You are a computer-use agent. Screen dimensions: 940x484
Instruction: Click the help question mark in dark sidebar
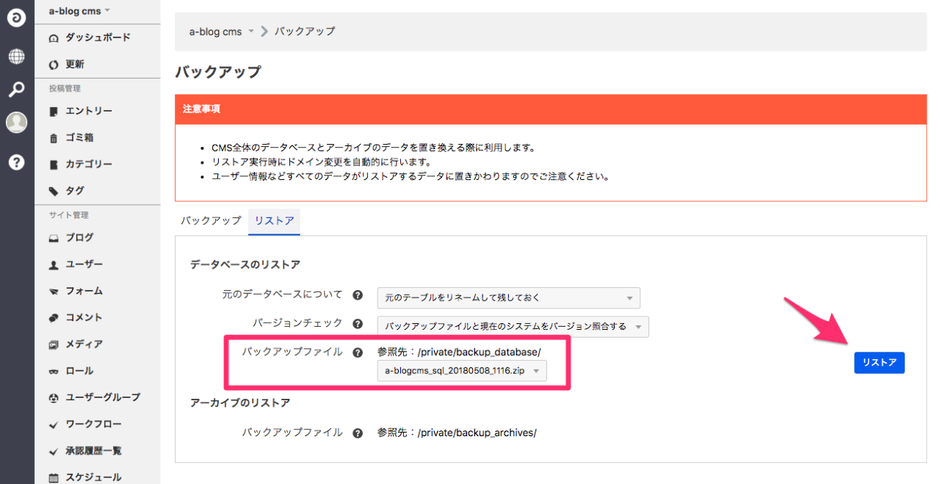[x=16, y=162]
